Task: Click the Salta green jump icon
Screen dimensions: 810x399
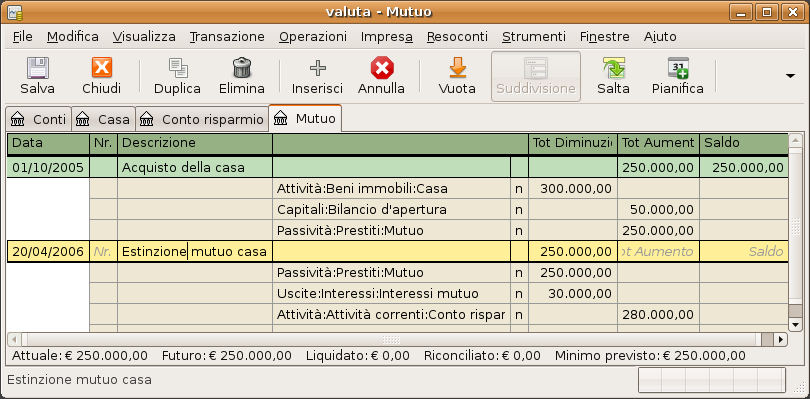Action: 614,68
